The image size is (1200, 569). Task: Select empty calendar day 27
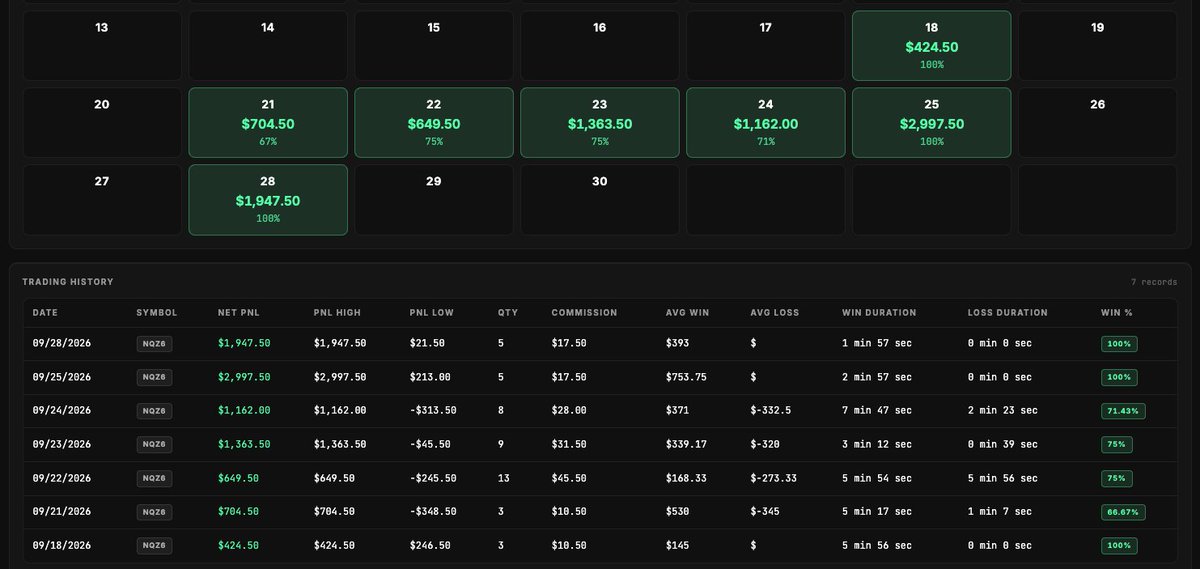coord(102,200)
